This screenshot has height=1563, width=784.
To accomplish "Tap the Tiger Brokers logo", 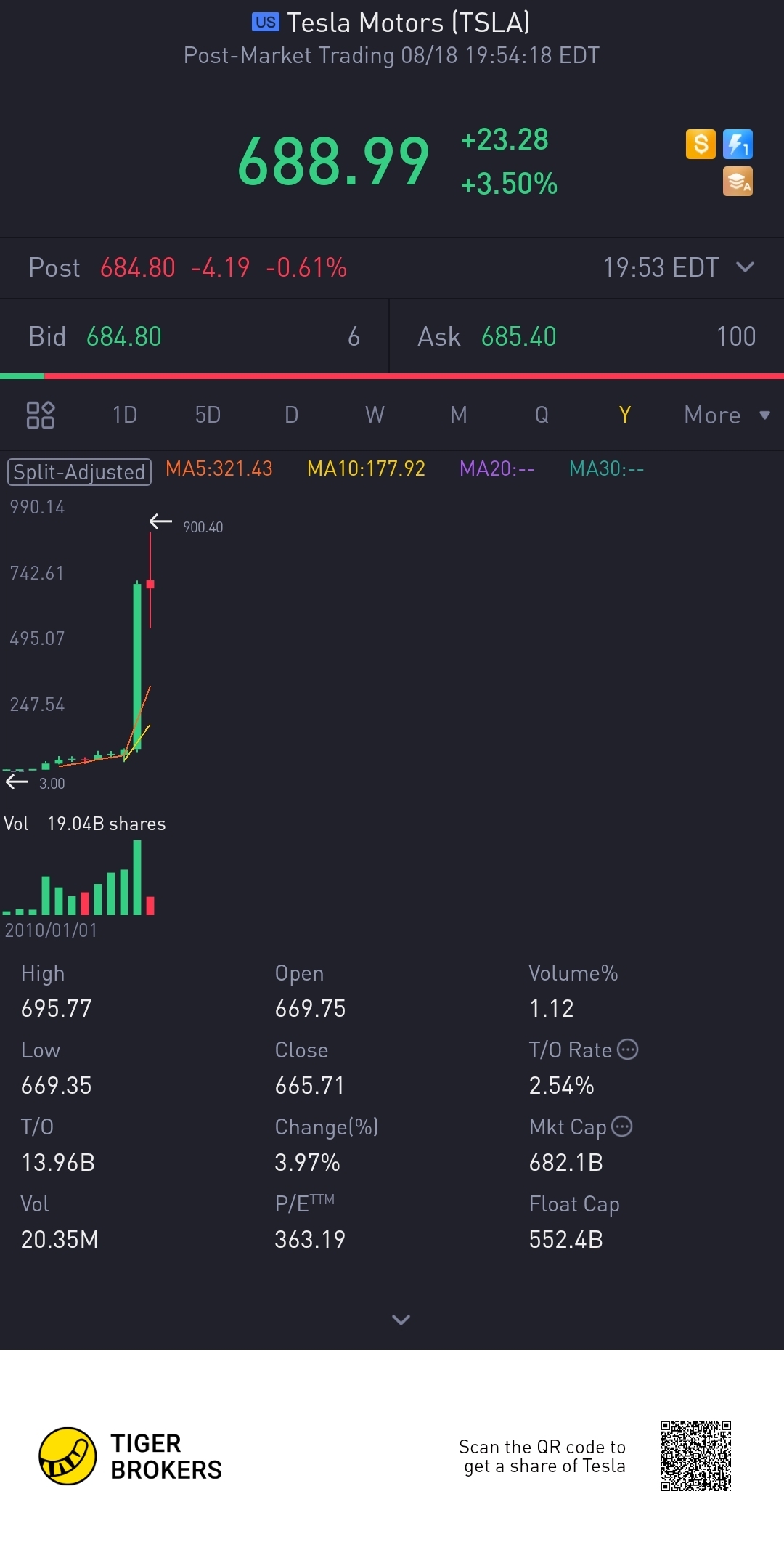I will click(x=131, y=1456).
